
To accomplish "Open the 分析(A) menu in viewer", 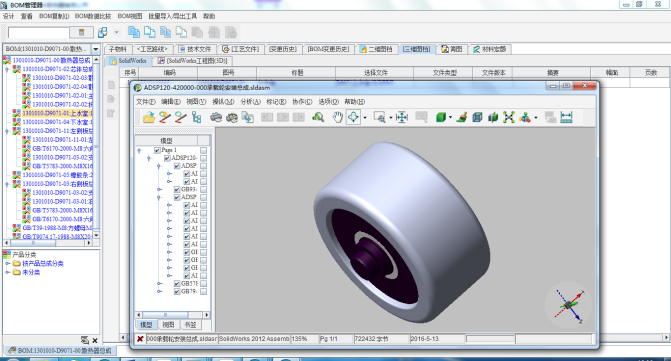I will pyautogui.click(x=250, y=102).
